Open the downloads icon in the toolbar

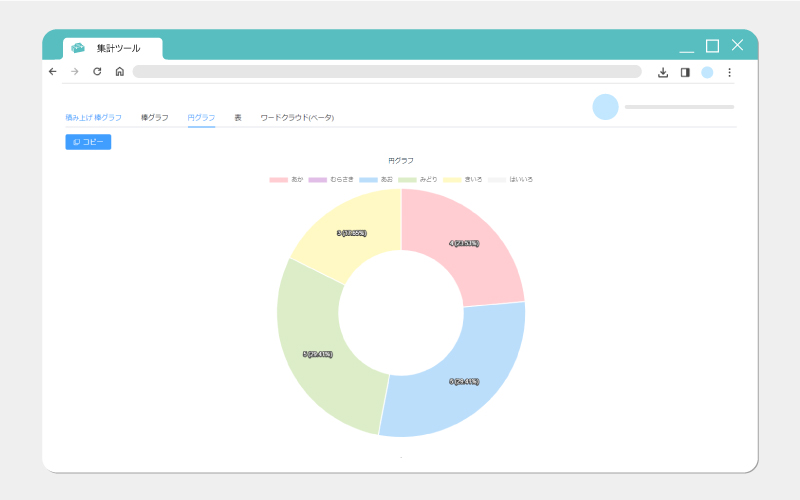coord(663,72)
